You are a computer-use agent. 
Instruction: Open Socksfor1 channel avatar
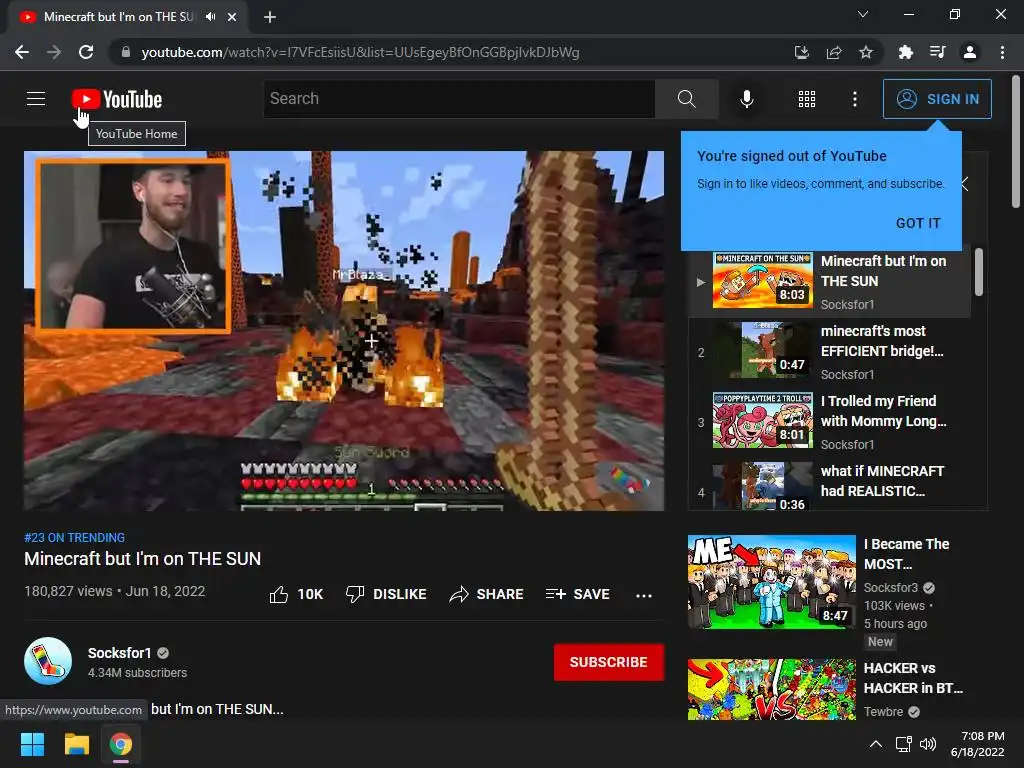click(48, 661)
